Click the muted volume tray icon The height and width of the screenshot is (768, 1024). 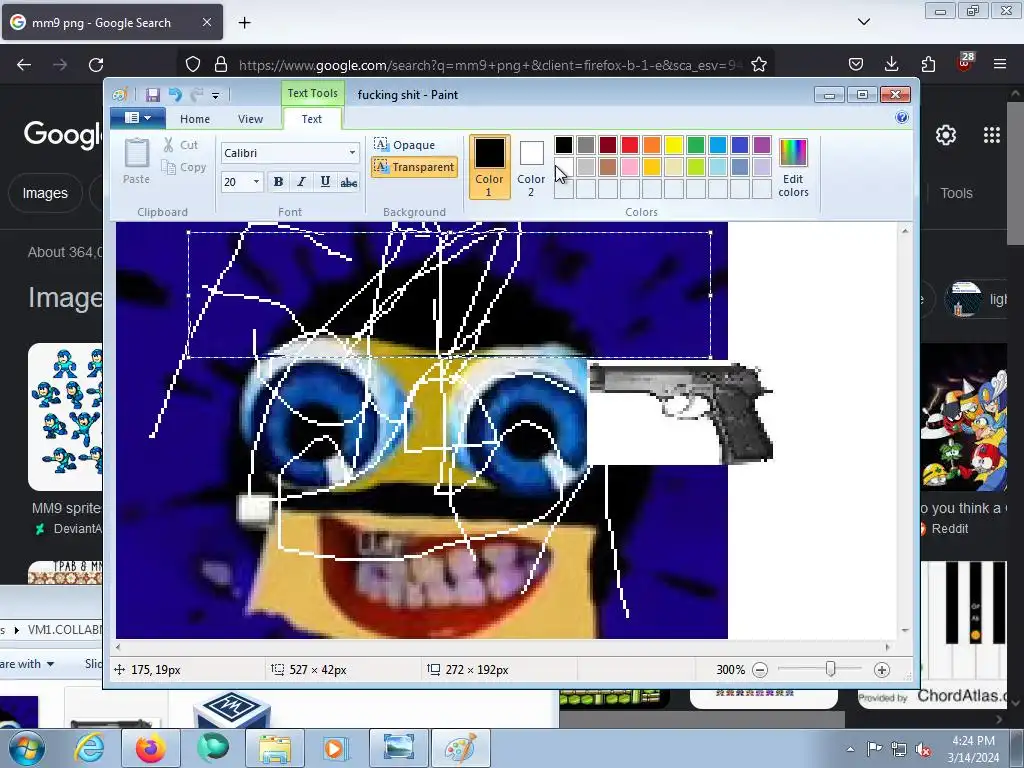coord(923,749)
